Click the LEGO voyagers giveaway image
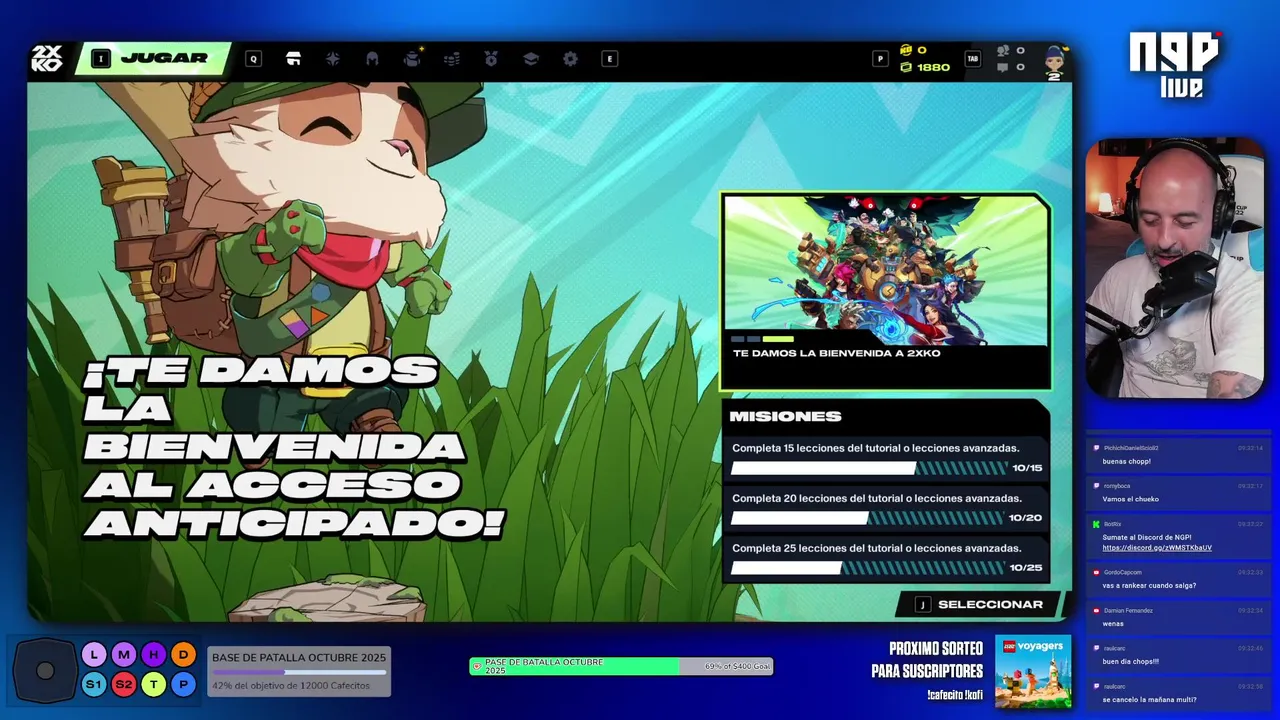Viewport: 1280px width, 720px height. [x=1033, y=672]
